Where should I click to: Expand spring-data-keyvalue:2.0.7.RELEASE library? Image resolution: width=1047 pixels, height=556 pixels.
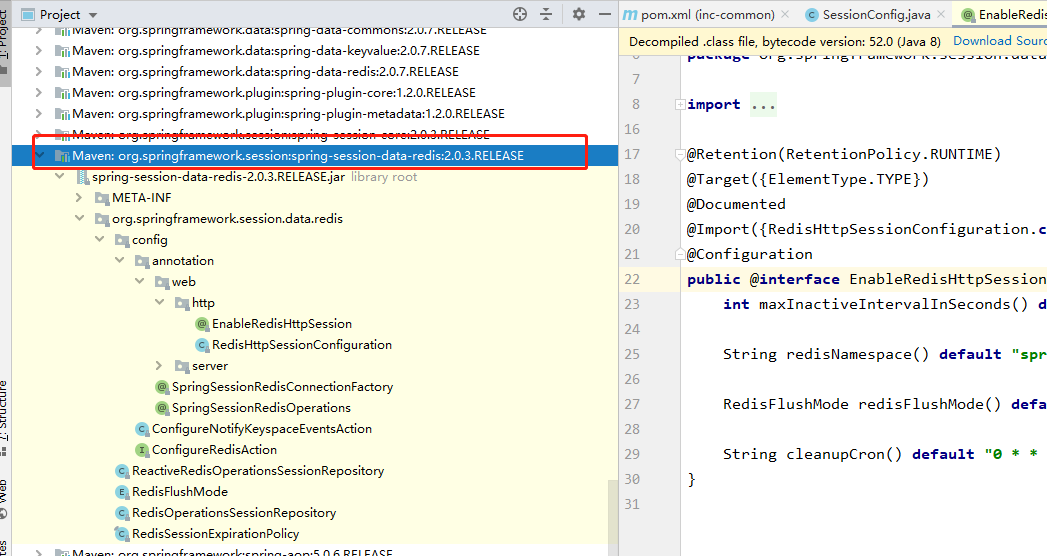(39, 51)
